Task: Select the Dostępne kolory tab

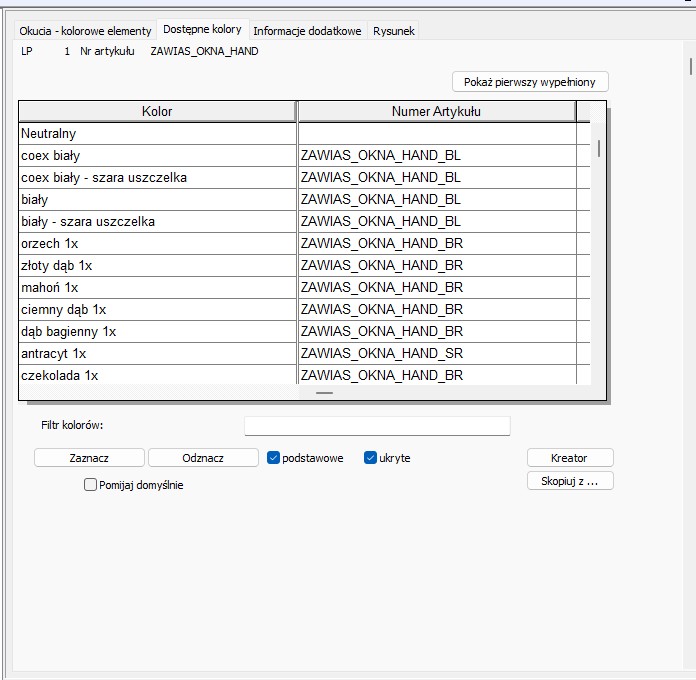Action: pyautogui.click(x=202, y=29)
